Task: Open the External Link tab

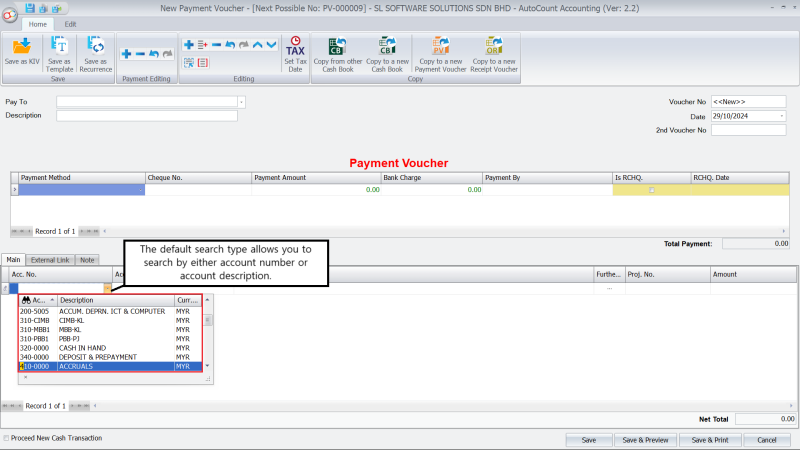Action: 50,260
